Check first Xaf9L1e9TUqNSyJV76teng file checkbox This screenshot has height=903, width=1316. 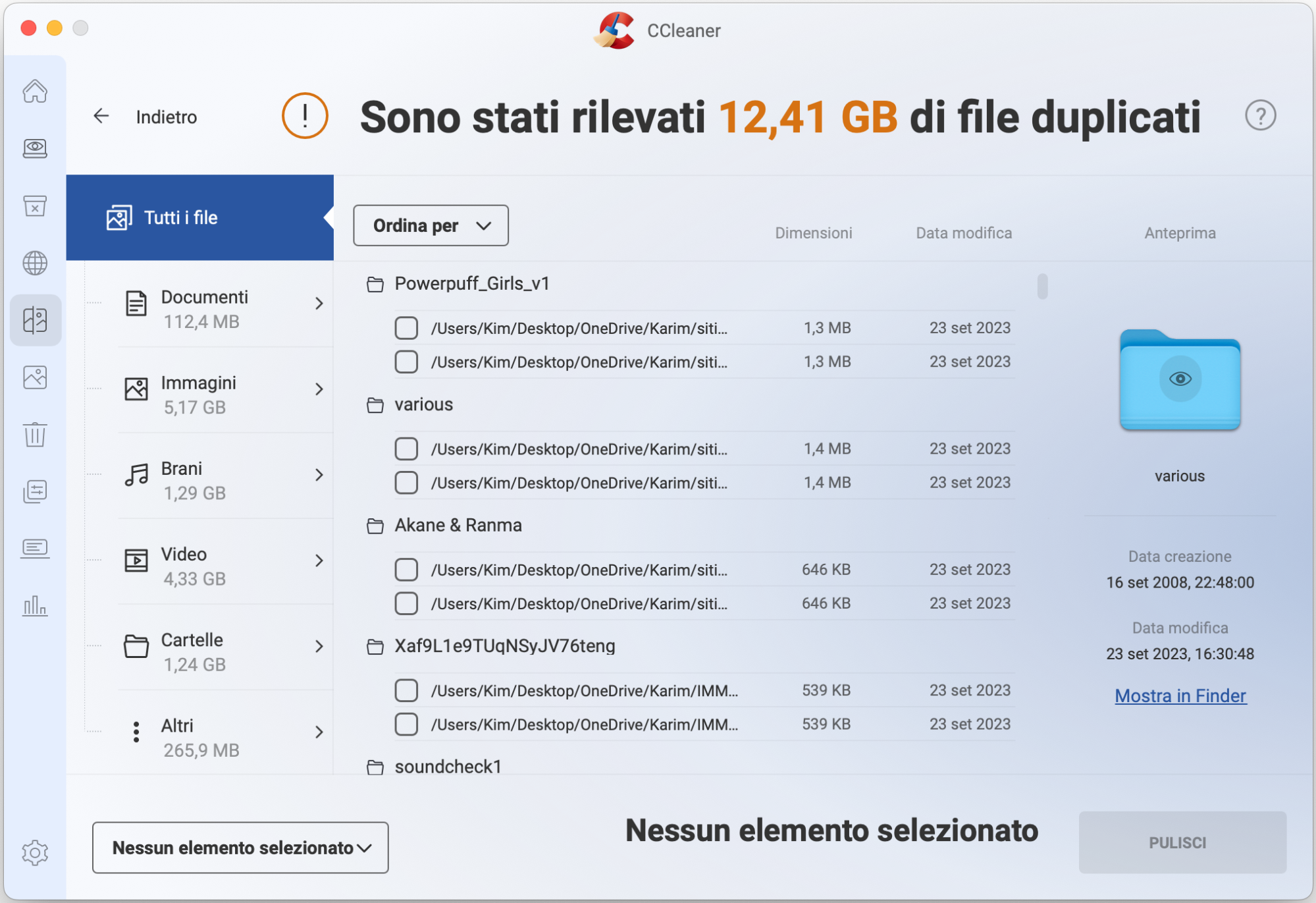(406, 690)
